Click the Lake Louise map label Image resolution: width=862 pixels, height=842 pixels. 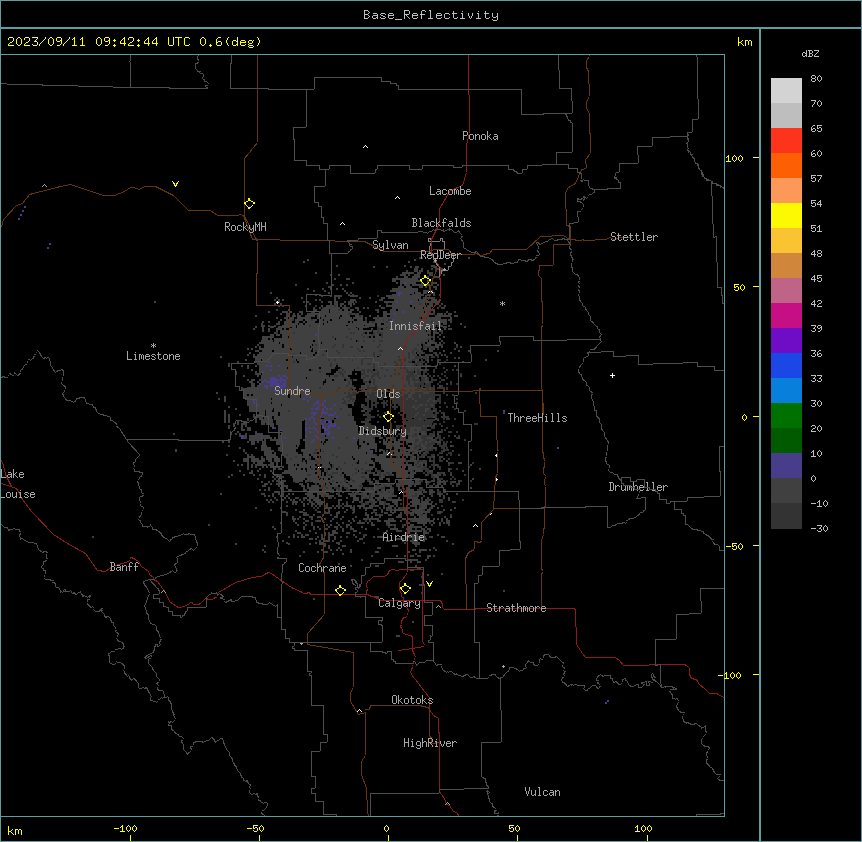pyautogui.click(x=18, y=484)
